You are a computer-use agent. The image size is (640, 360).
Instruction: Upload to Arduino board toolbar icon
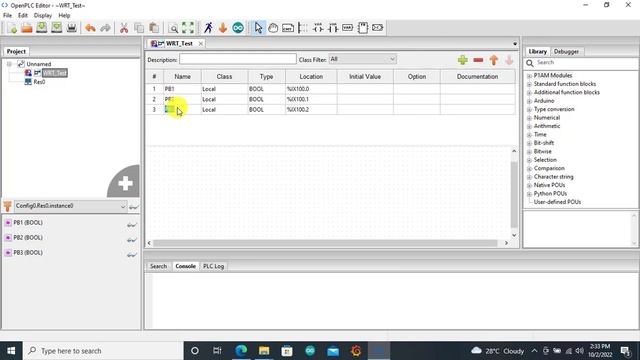(x=238, y=28)
